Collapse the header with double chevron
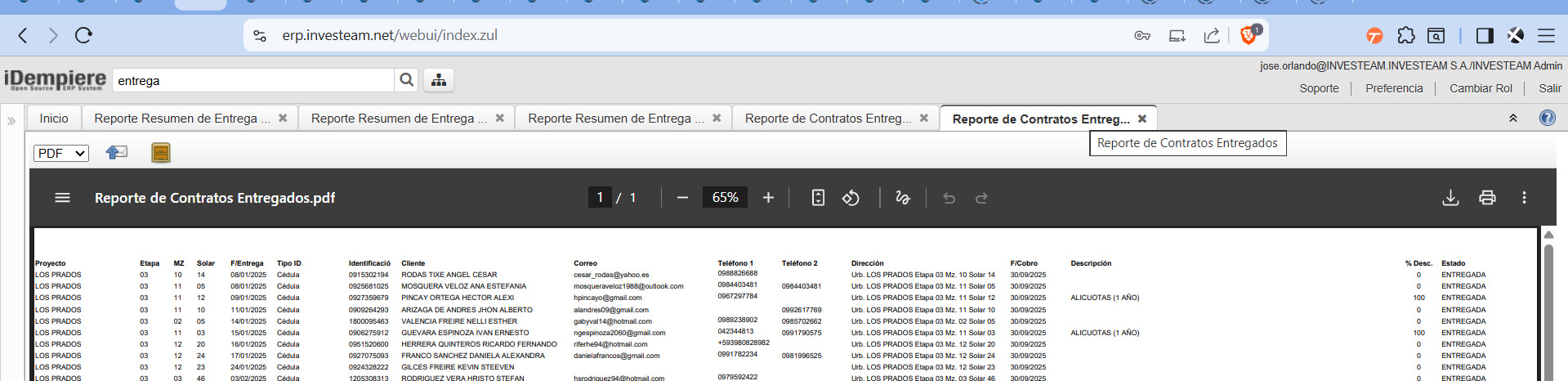 click(1512, 119)
